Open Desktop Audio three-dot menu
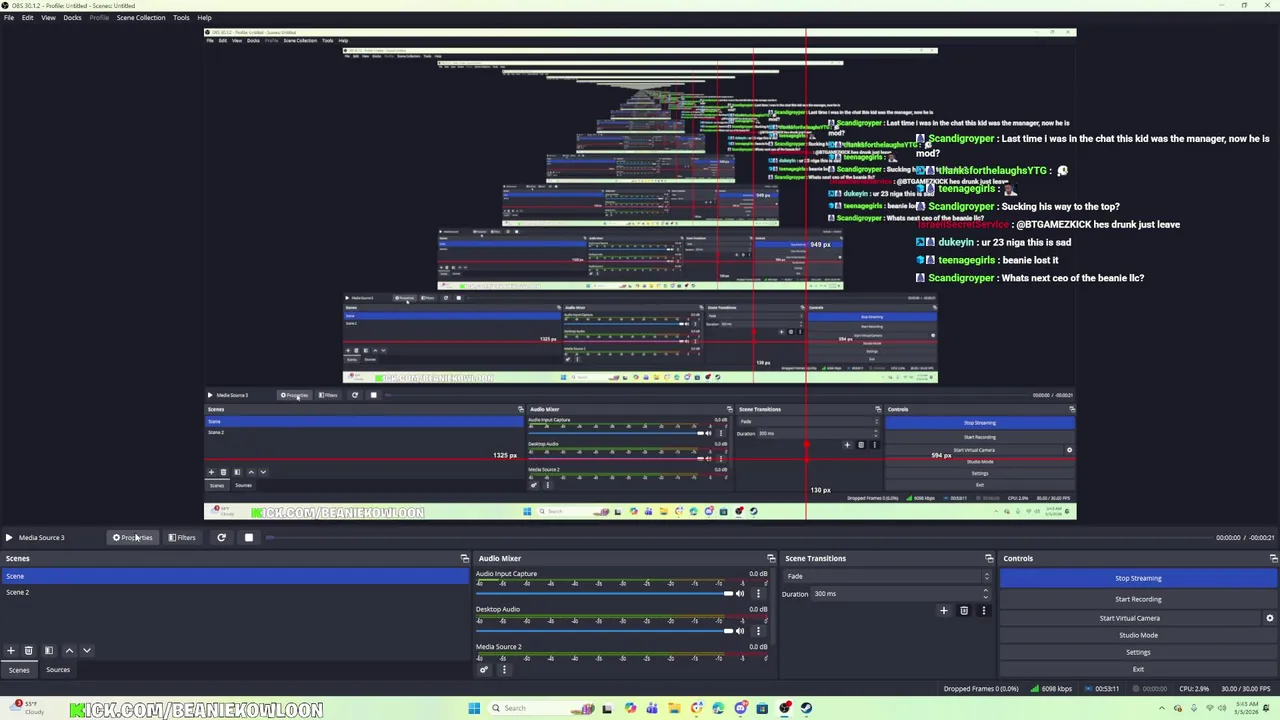1280x720 pixels. click(x=758, y=631)
